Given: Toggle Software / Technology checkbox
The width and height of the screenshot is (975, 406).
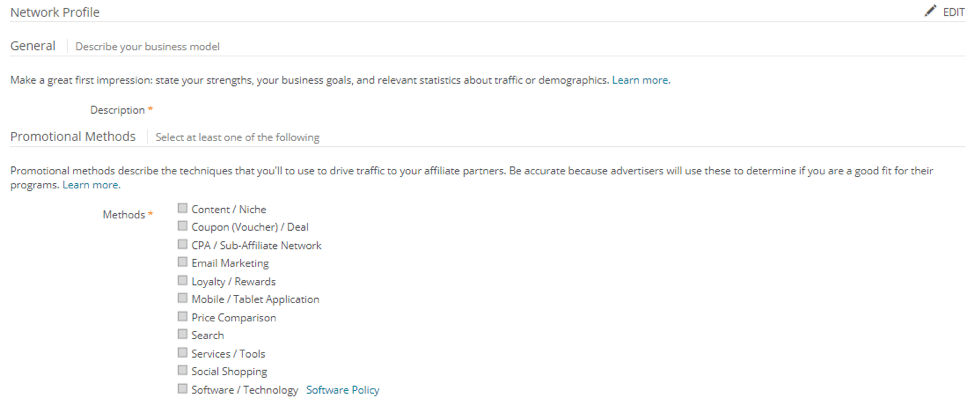Looking at the screenshot, I should pos(183,389).
